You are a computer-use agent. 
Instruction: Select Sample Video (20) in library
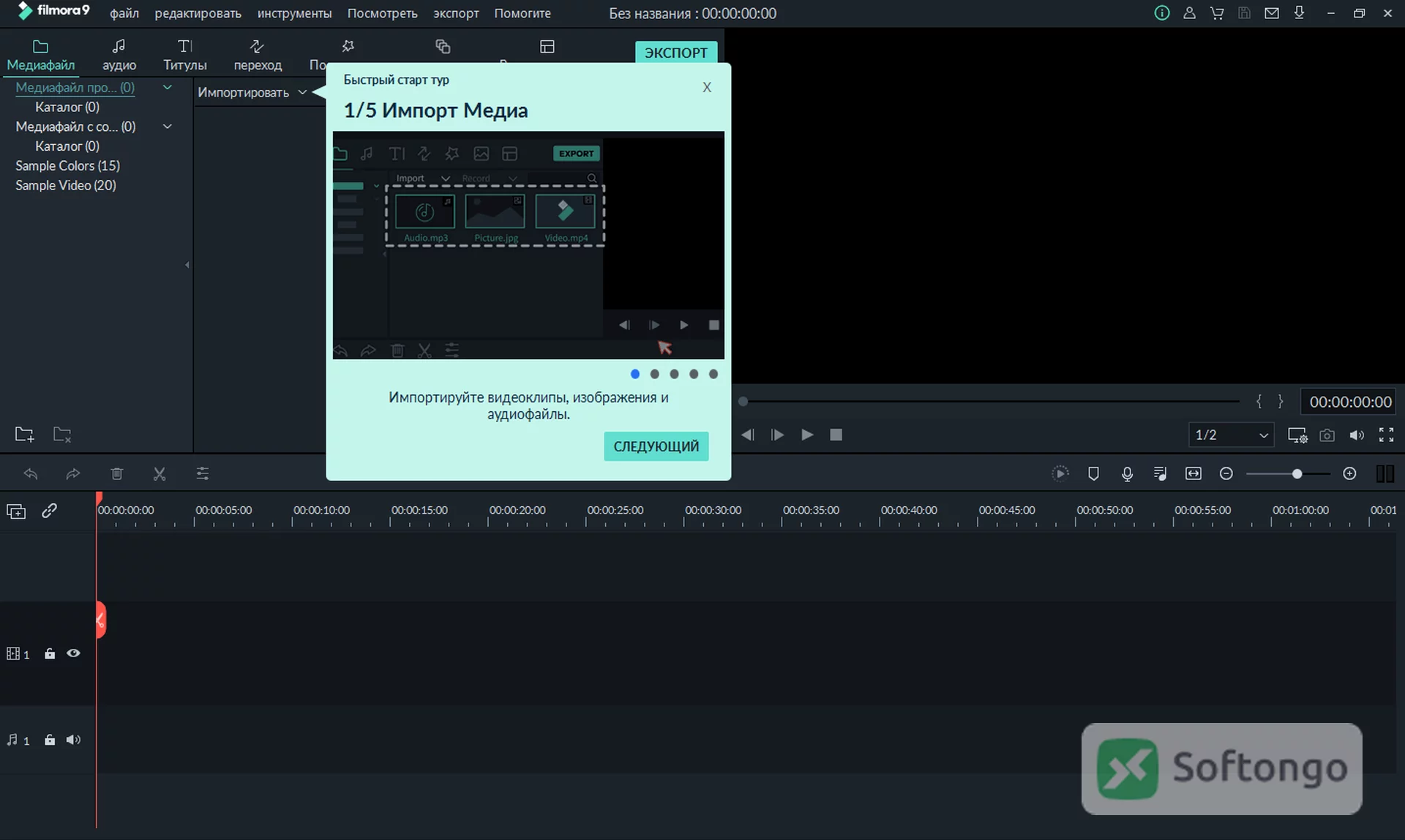pos(66,186)
